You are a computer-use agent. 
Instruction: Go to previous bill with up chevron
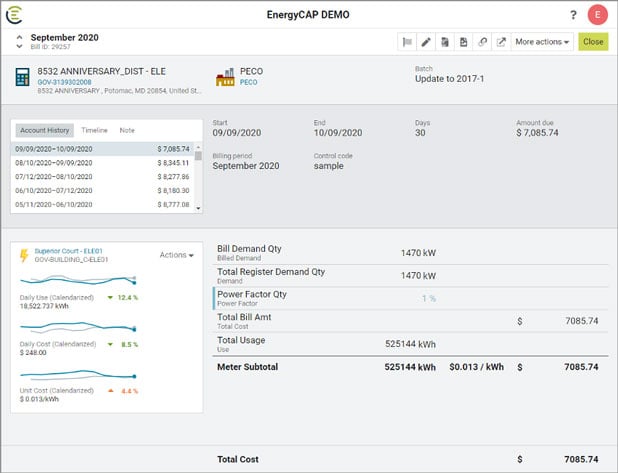pyautogui.click(x=20, y=36)
